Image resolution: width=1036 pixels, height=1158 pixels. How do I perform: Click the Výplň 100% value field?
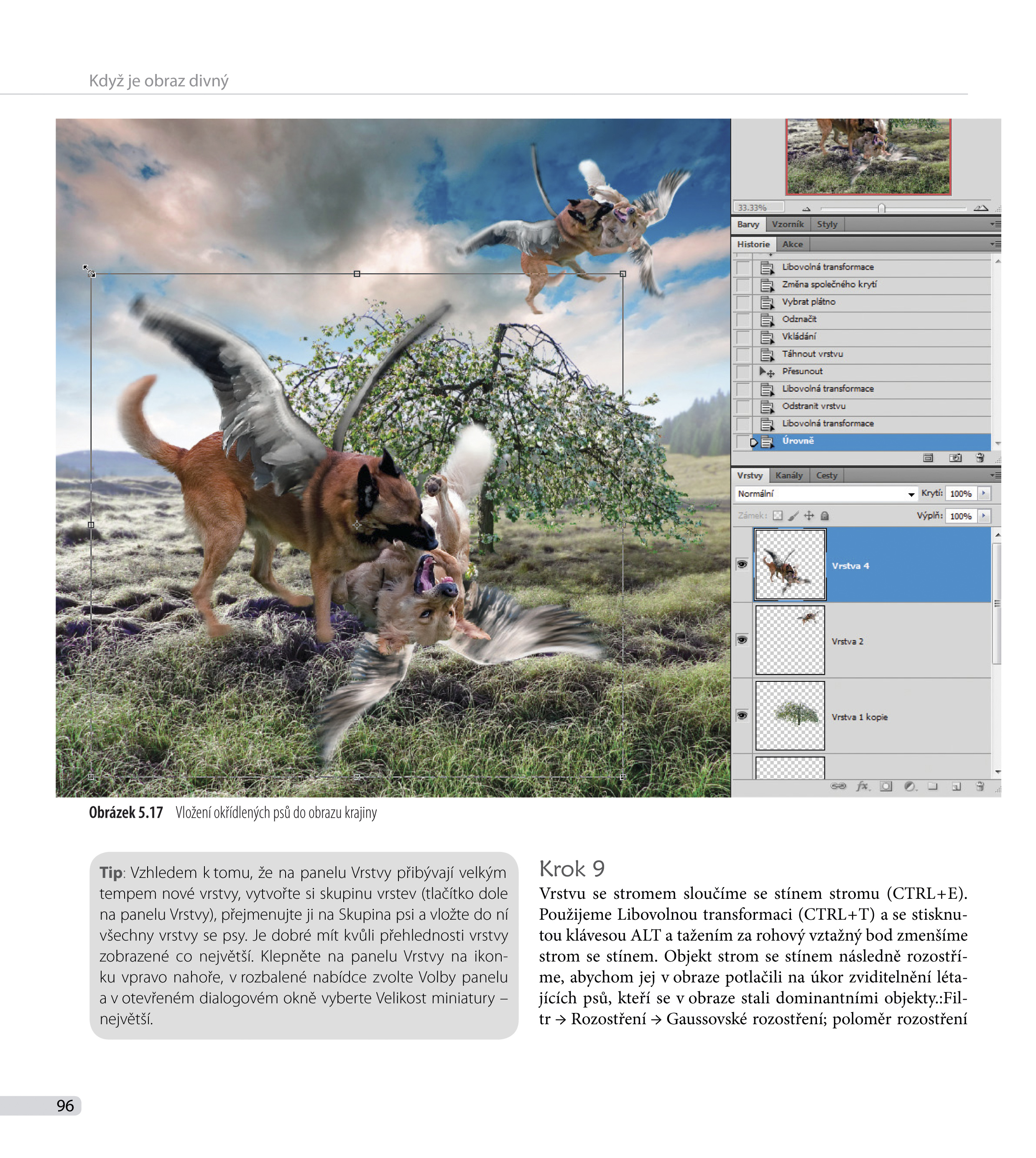[x=961, y=516]
